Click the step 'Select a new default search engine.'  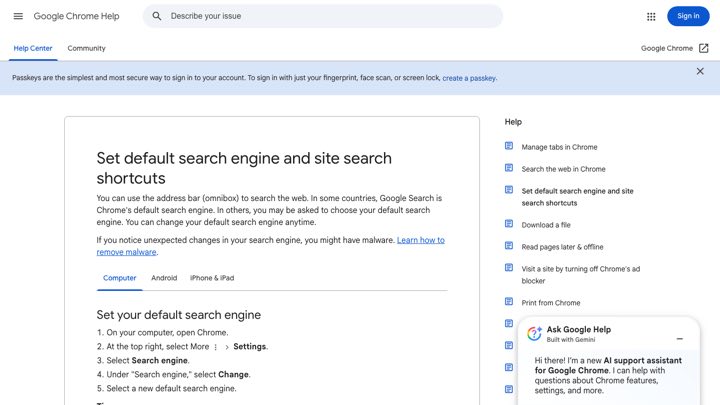click(x=171, y=388)
